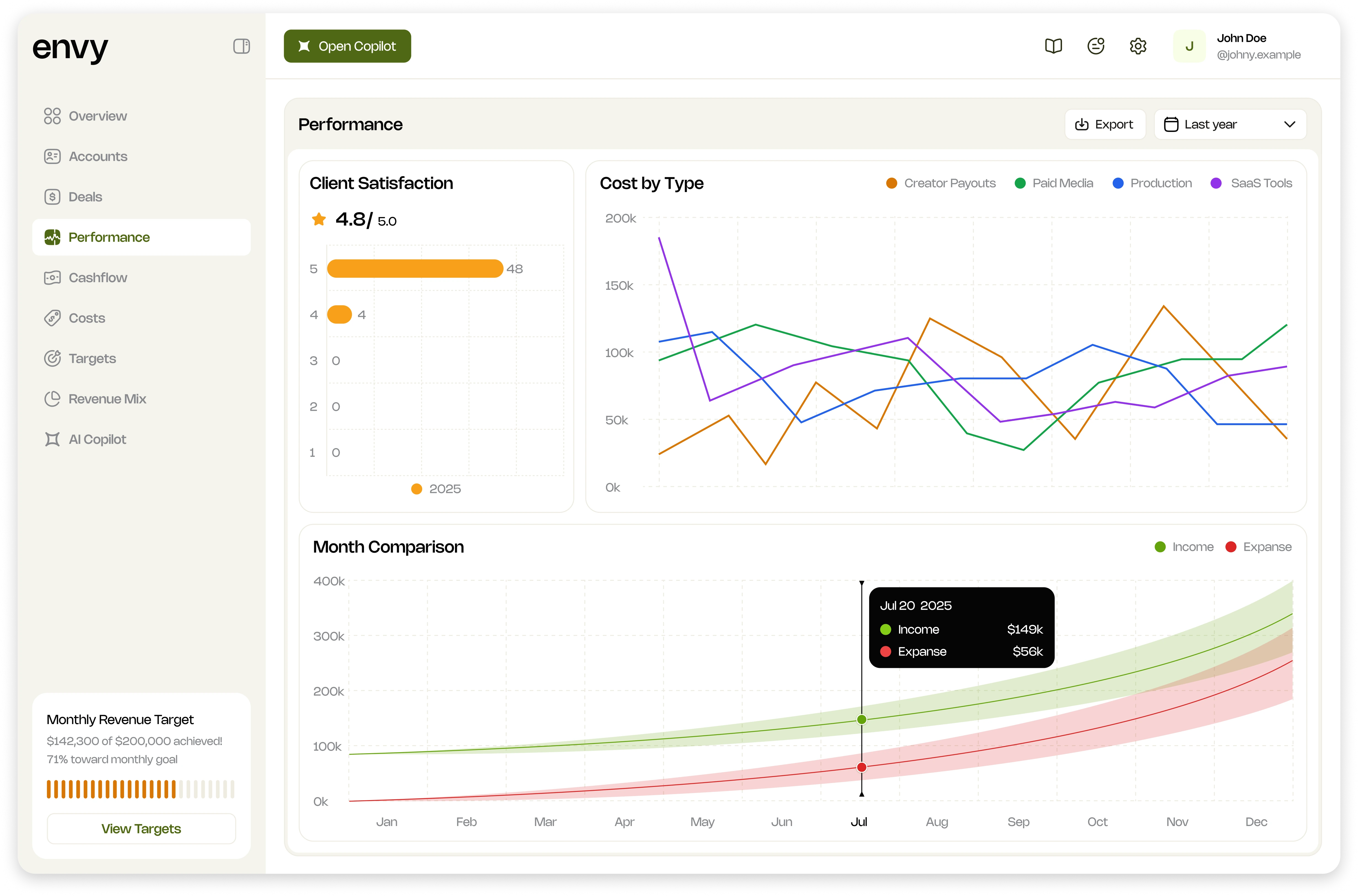The height and width of the screenshot is (896, 1358).
Task: Navigate to Deals
Action: (142, 196)
